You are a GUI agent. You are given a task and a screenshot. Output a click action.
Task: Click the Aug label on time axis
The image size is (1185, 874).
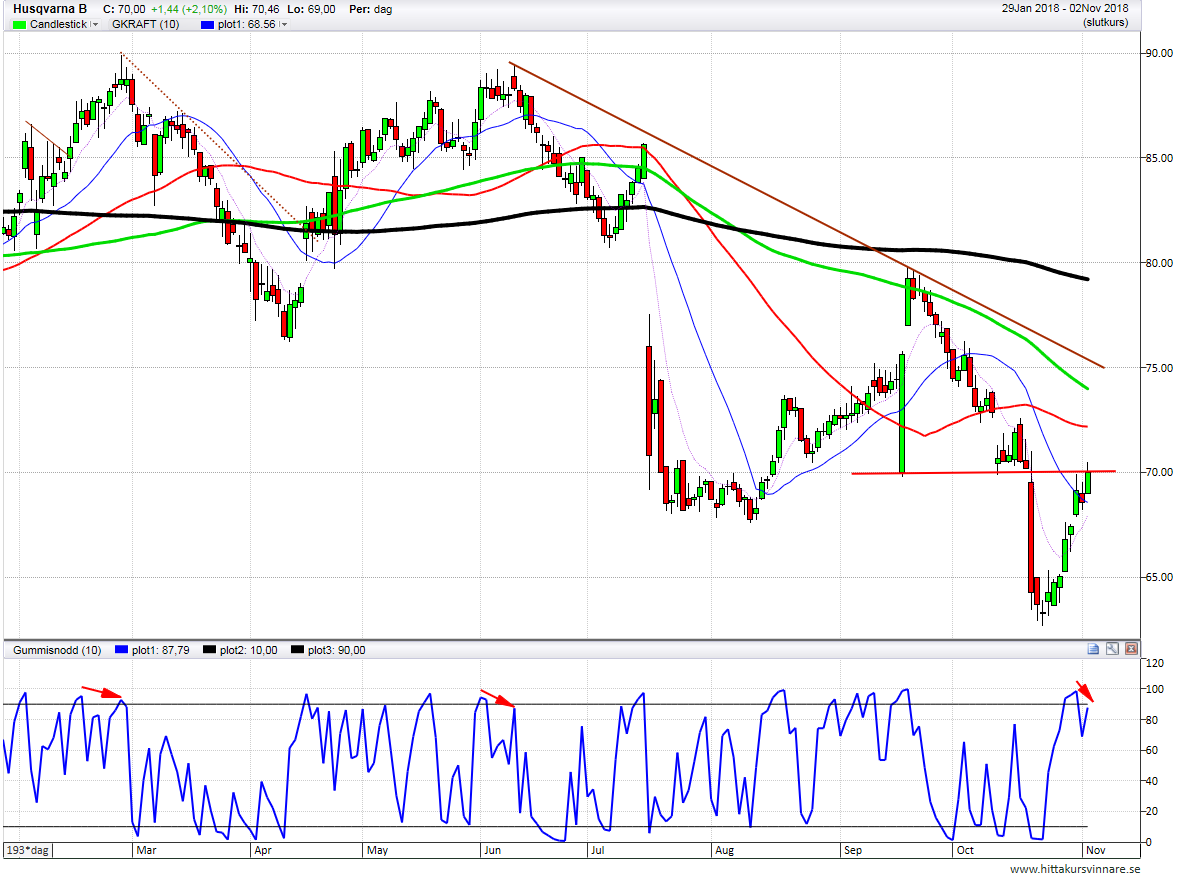pos(724,850)
